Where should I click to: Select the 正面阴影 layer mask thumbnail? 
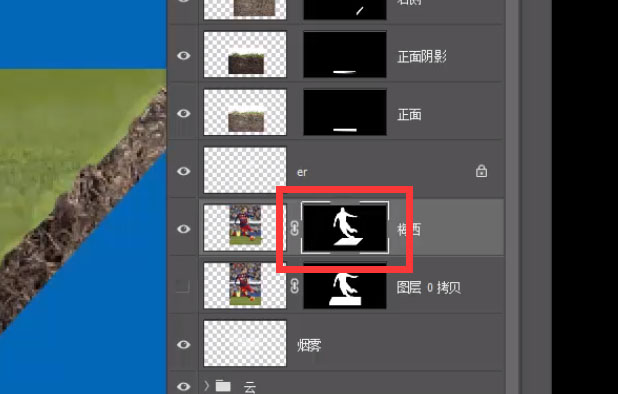345,54
